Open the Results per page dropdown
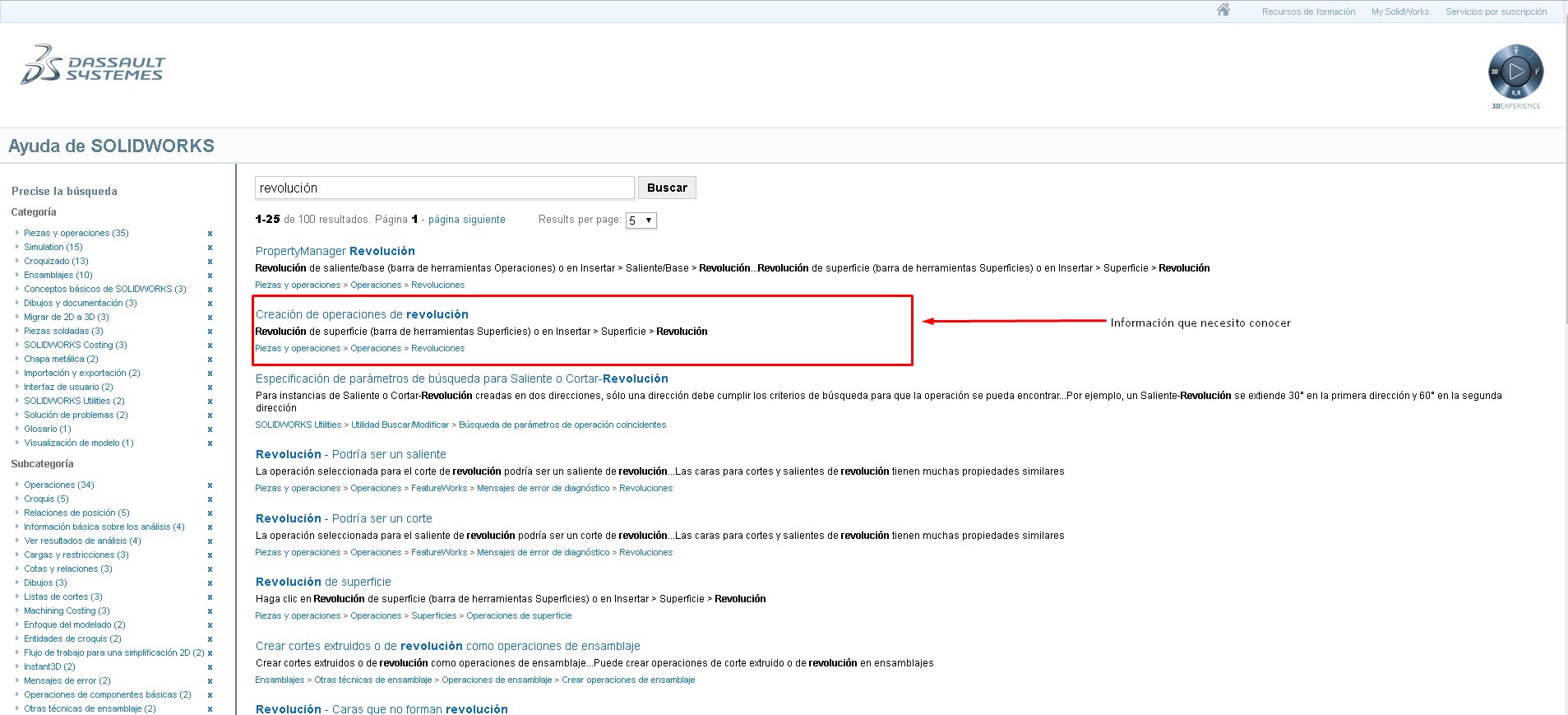This screenshot has height=715, width=1568. (x=641, y=221)
